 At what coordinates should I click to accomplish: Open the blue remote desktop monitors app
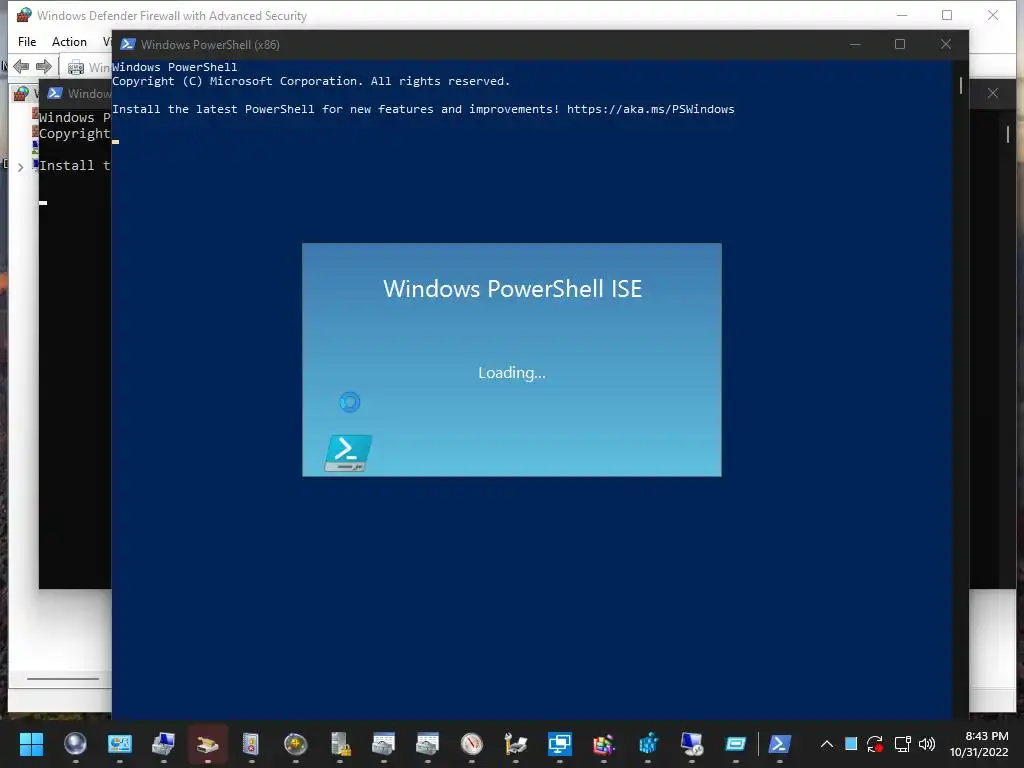(x=560, y=744)
